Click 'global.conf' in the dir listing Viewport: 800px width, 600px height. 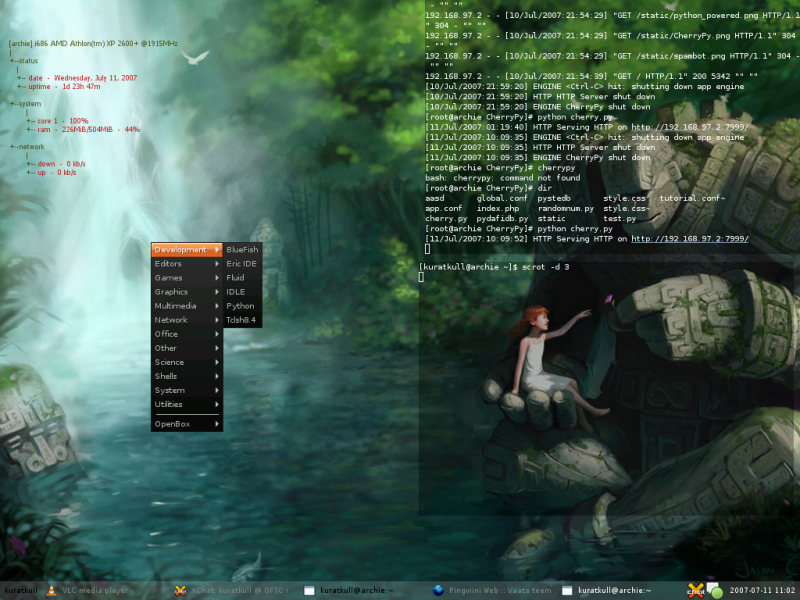point(502,198)
